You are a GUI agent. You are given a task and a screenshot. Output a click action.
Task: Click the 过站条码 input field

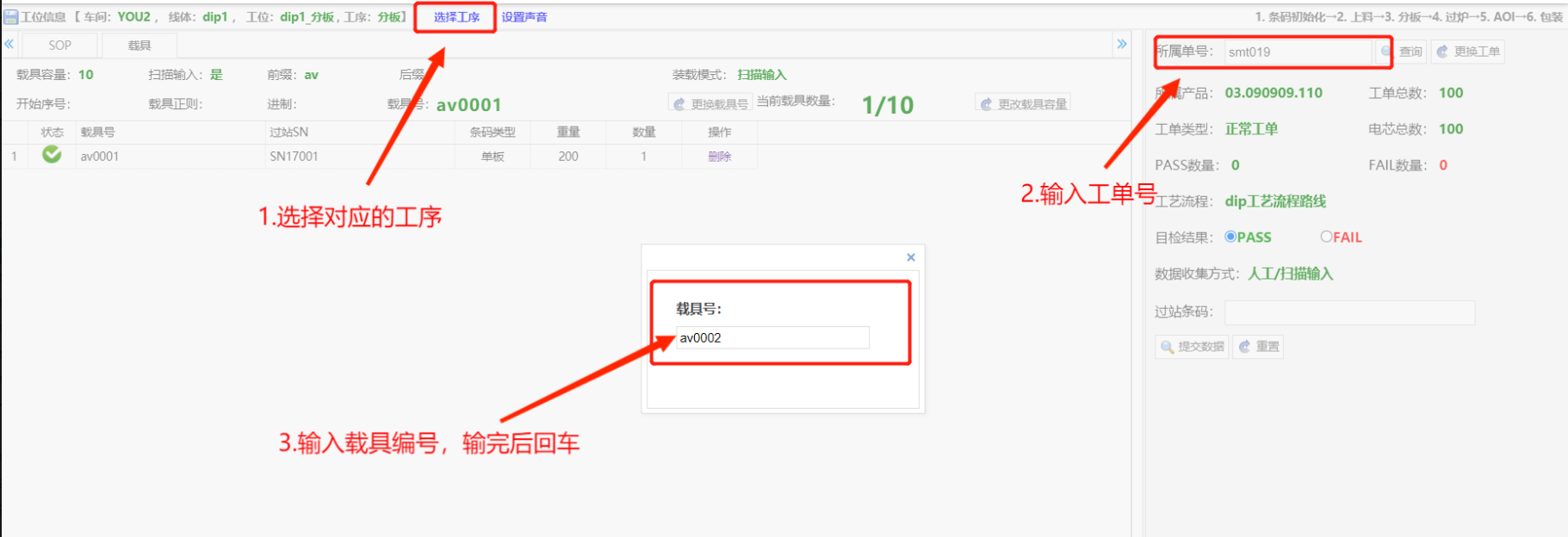point(1349,312)
